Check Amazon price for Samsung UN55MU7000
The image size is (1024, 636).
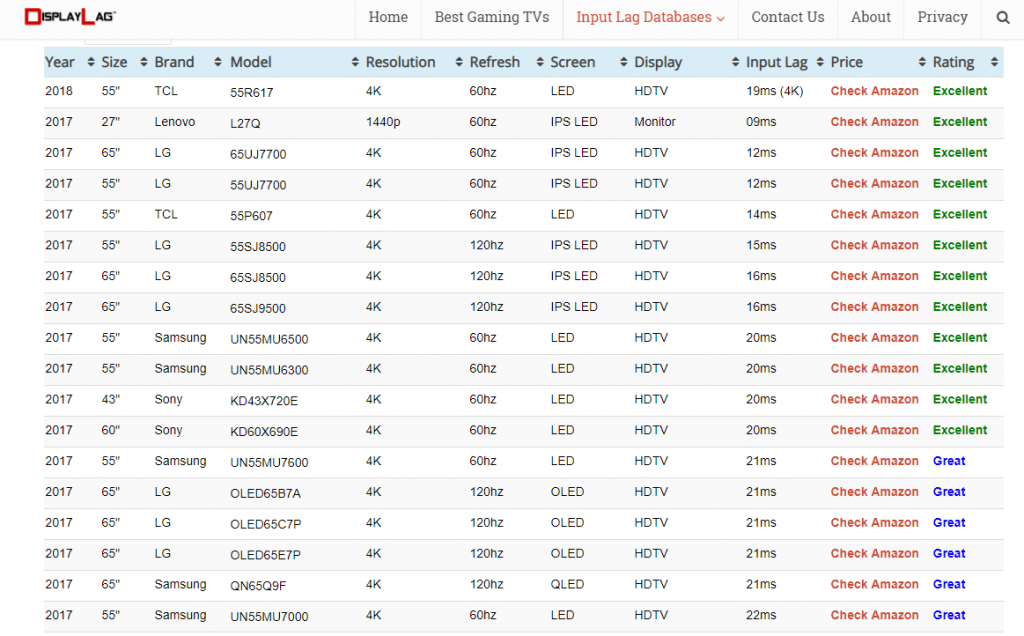874,615
